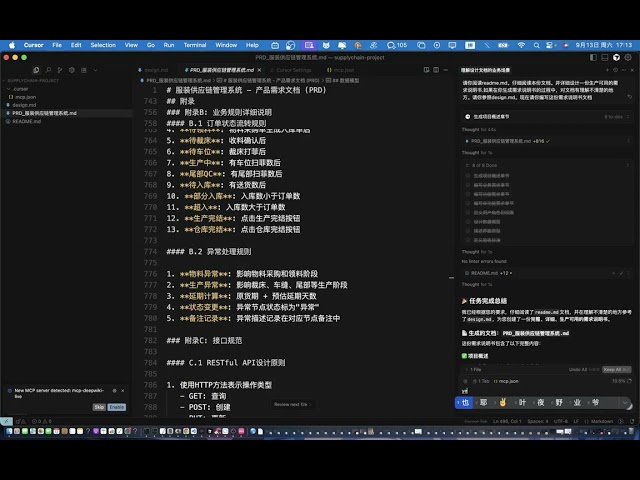Expand the 1 File changes list
Screen dimensions: 640x480
[473, 369]
